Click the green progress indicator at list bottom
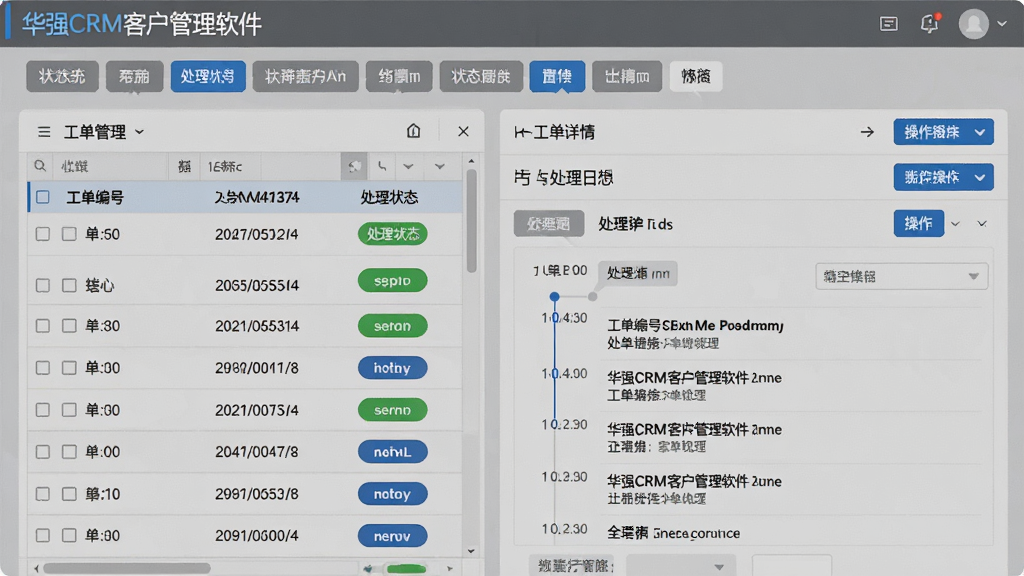 (406, 569)
